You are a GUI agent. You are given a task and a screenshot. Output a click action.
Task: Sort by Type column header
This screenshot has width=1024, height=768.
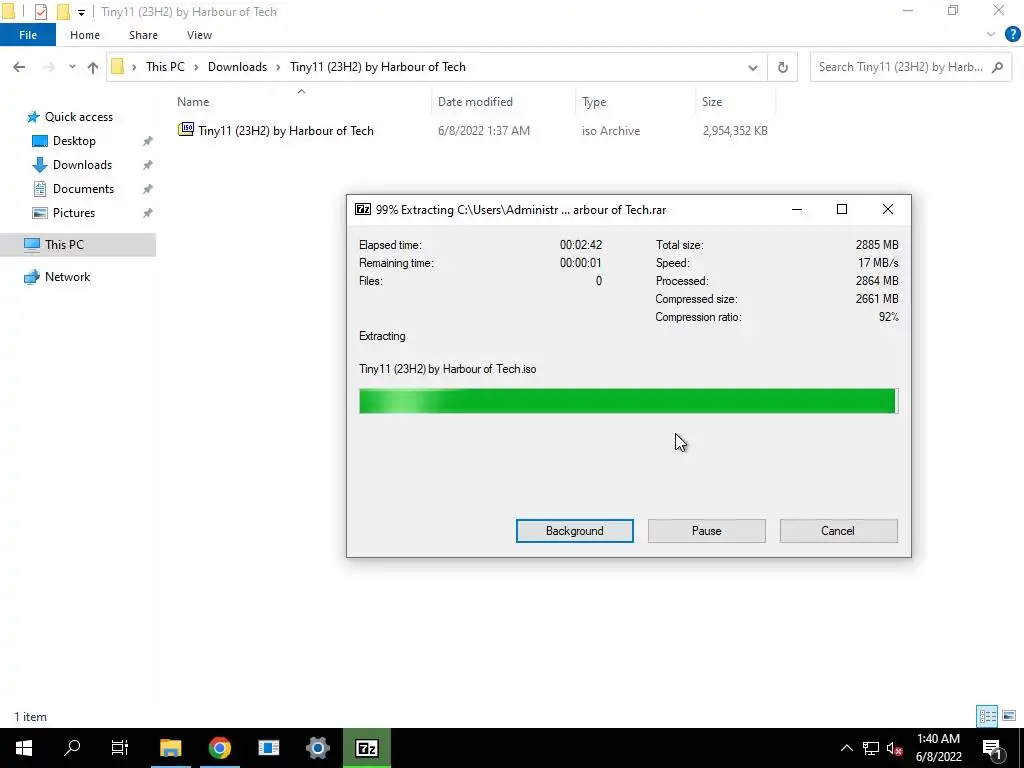point(635,102)
